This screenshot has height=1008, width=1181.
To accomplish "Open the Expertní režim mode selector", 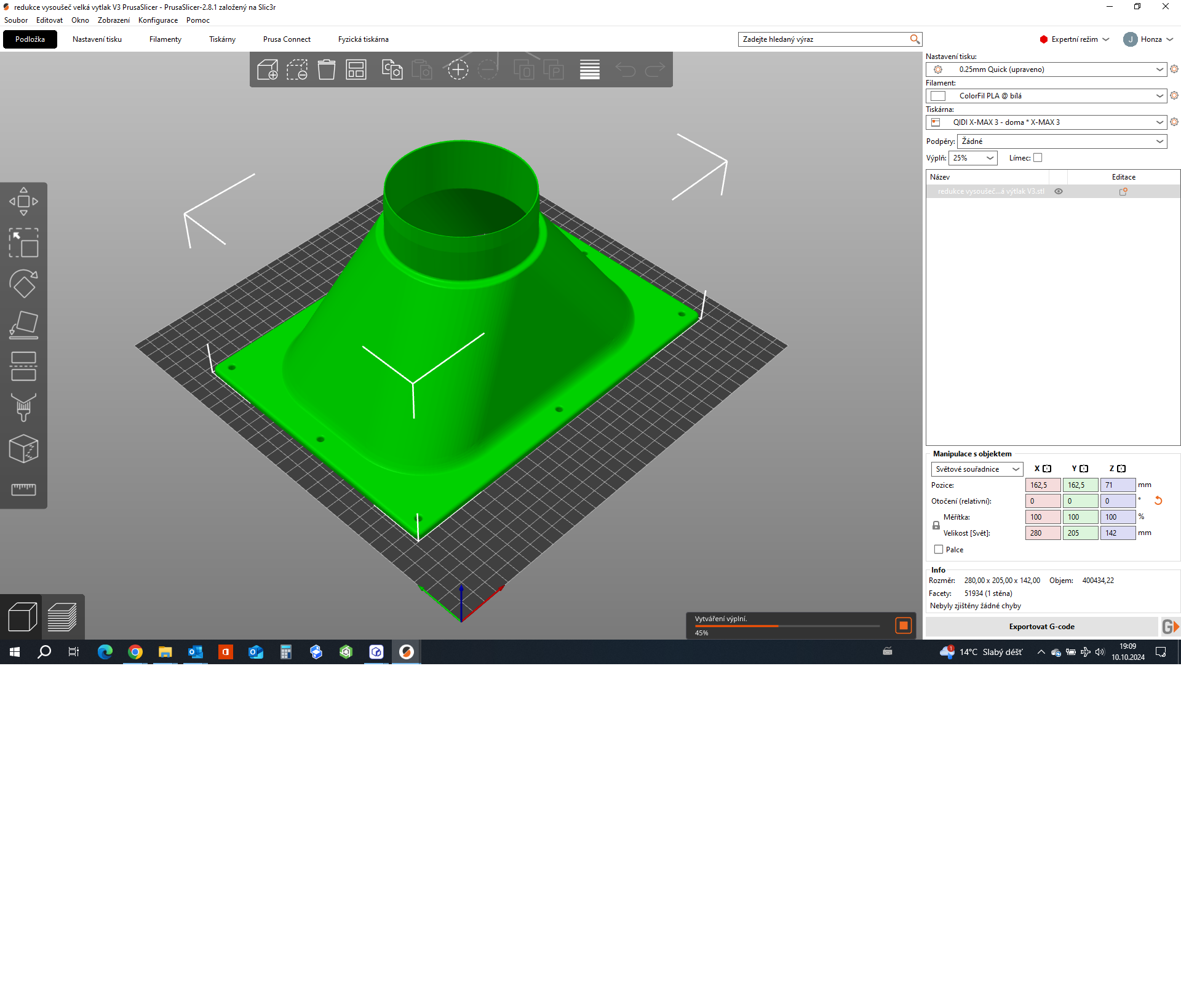I will [x=1074, y=39].
